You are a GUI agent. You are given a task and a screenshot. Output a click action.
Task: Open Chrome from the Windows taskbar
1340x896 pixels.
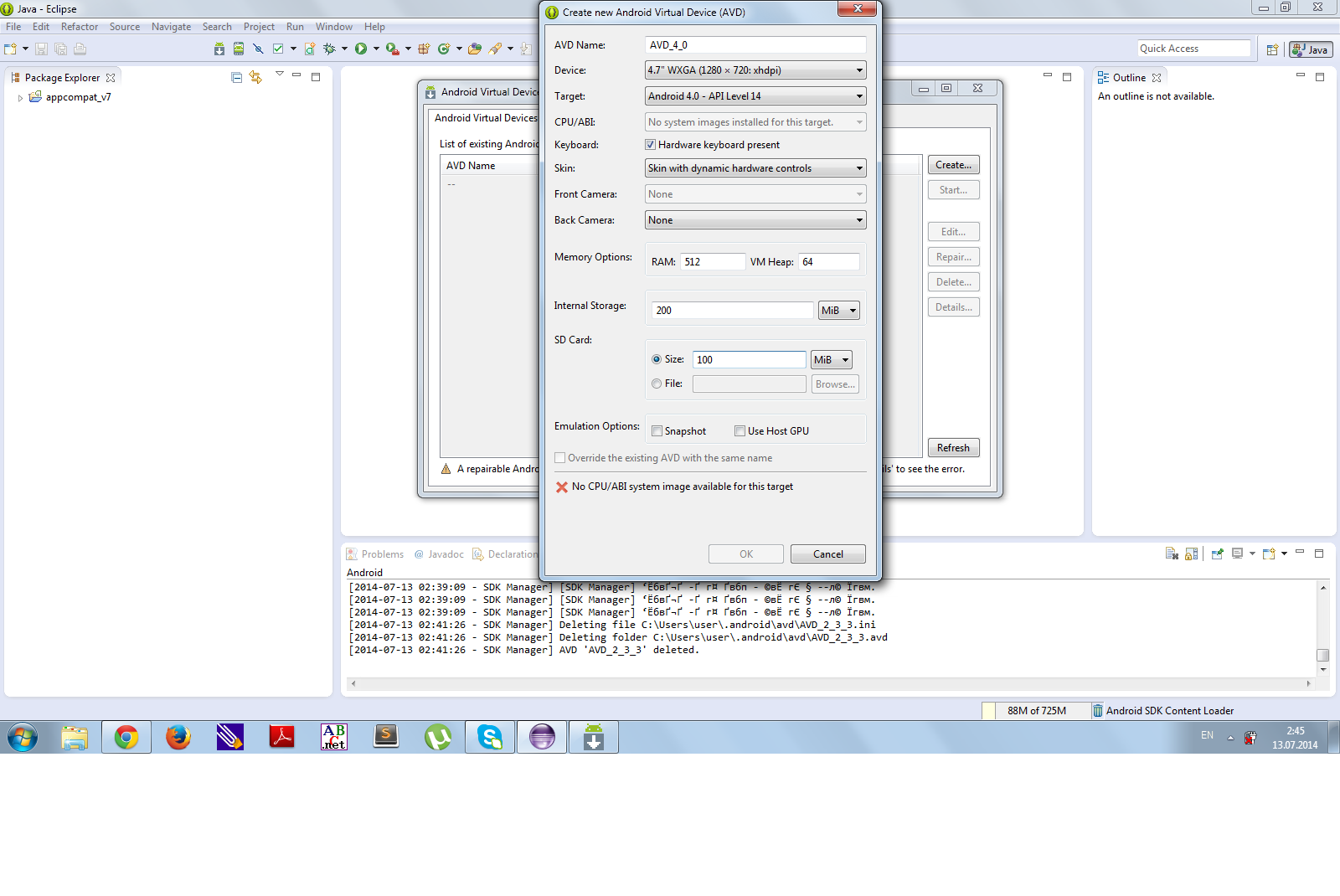pyautogui.click(x=126, y=737)
